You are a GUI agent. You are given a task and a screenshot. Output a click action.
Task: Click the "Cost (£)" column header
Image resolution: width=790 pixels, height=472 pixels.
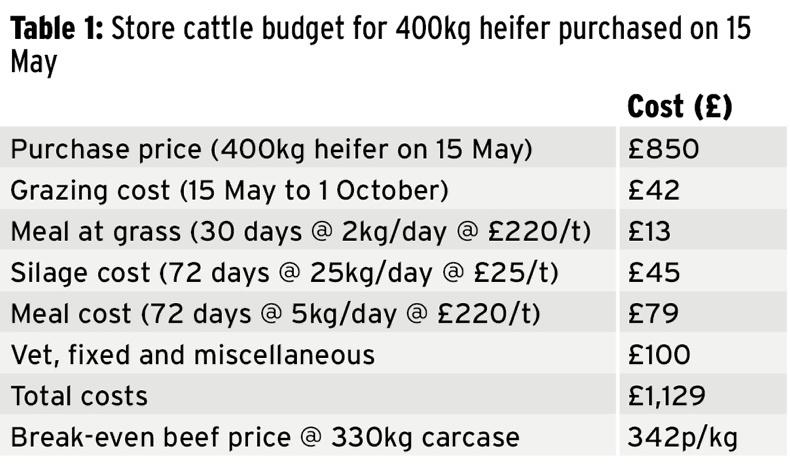(679, 107)
